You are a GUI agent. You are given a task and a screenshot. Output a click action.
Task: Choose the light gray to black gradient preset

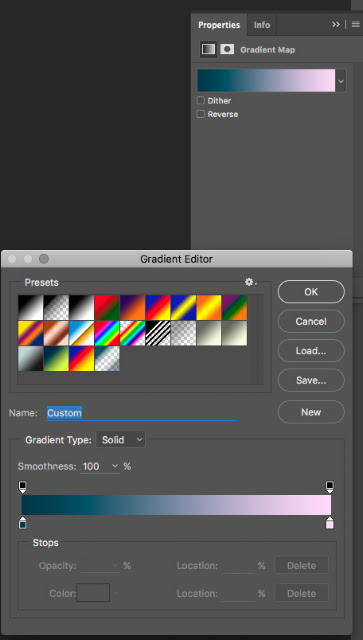pos(31,359)
